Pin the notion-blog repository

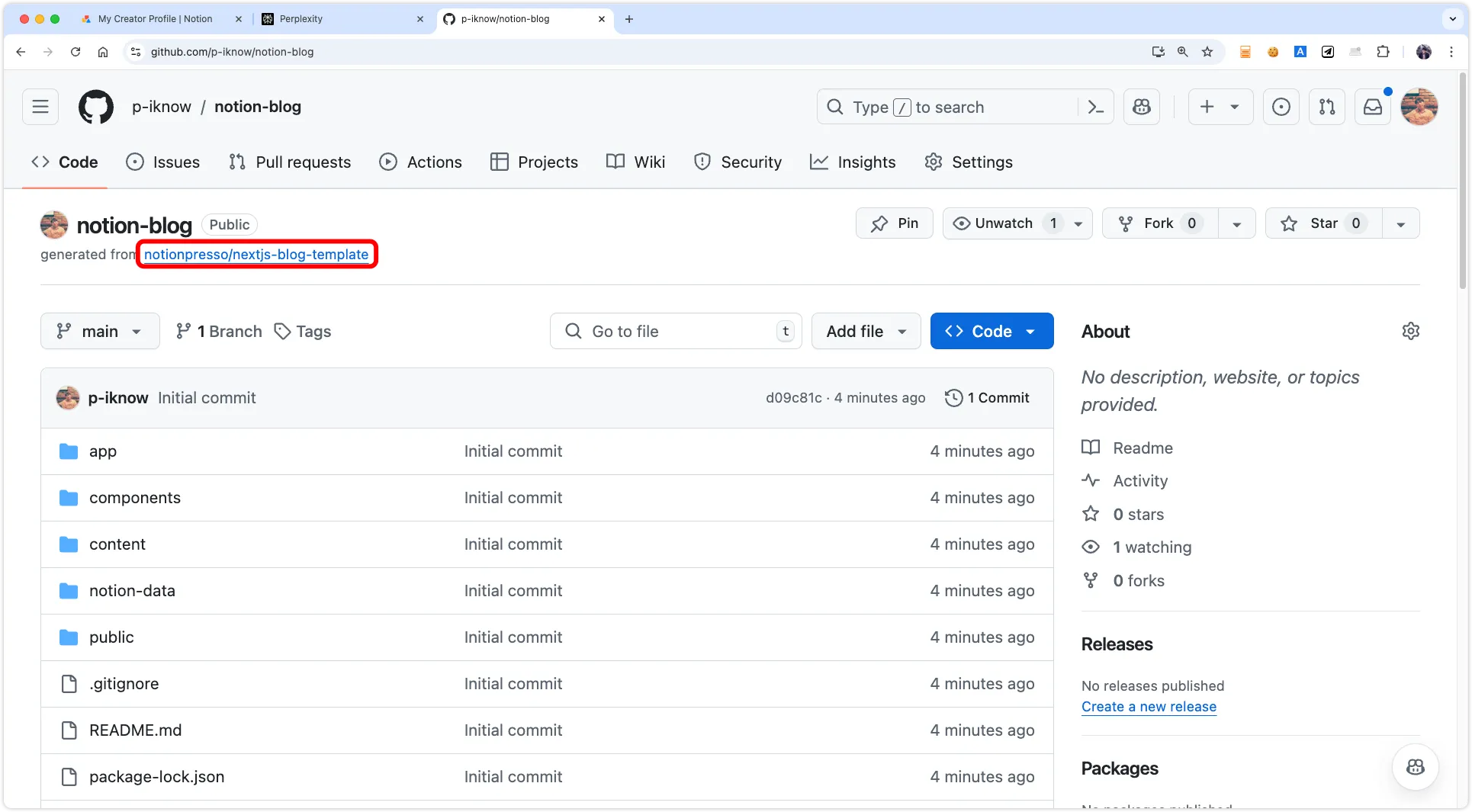[894, 223]
